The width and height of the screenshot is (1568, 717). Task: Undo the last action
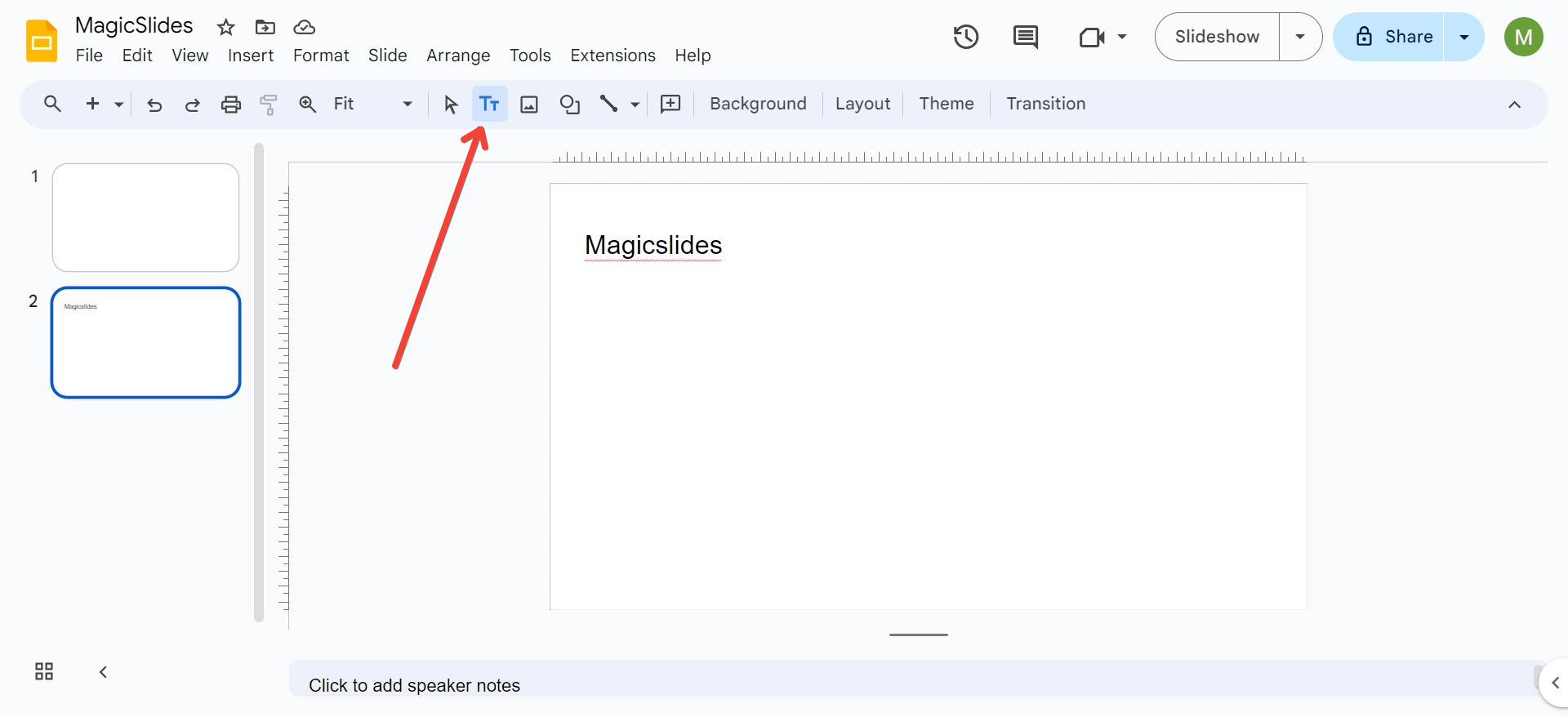pyautogui.click(x=154, y=105)
